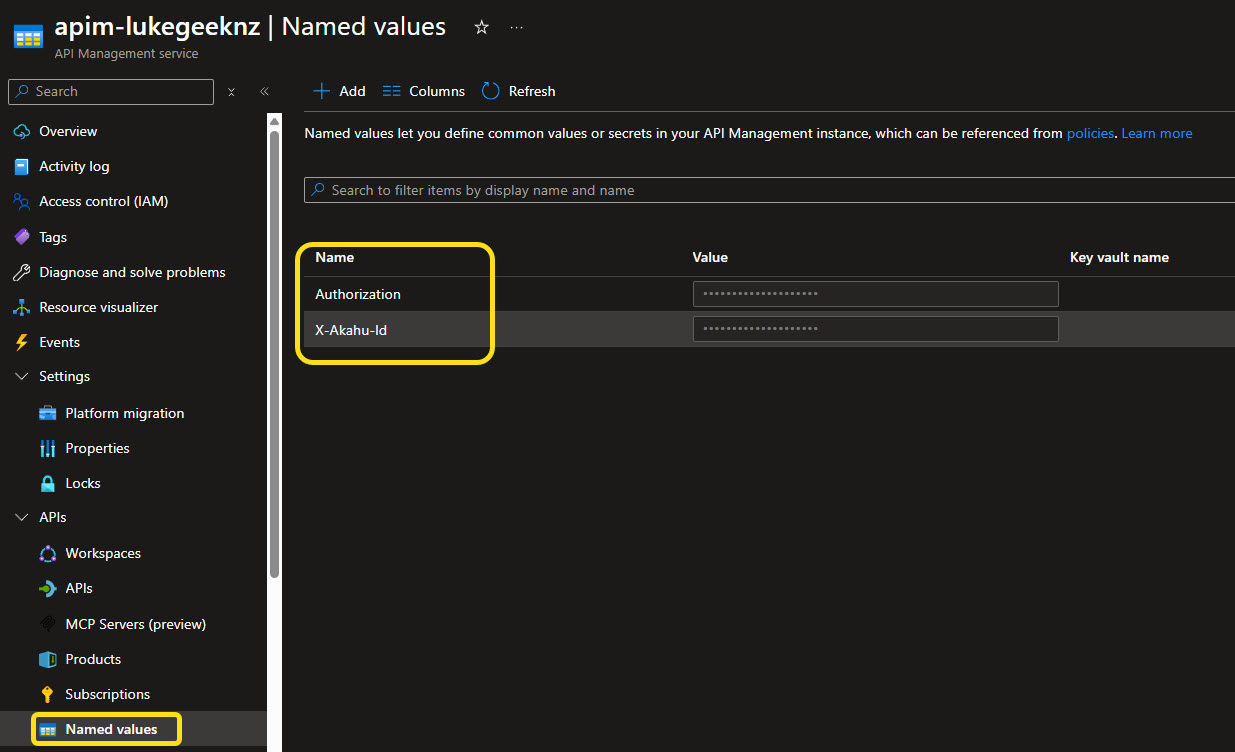This screenshot has width=1235, height=752.
Task: Click the Columns list icon
Action: [x=392, y=91]
